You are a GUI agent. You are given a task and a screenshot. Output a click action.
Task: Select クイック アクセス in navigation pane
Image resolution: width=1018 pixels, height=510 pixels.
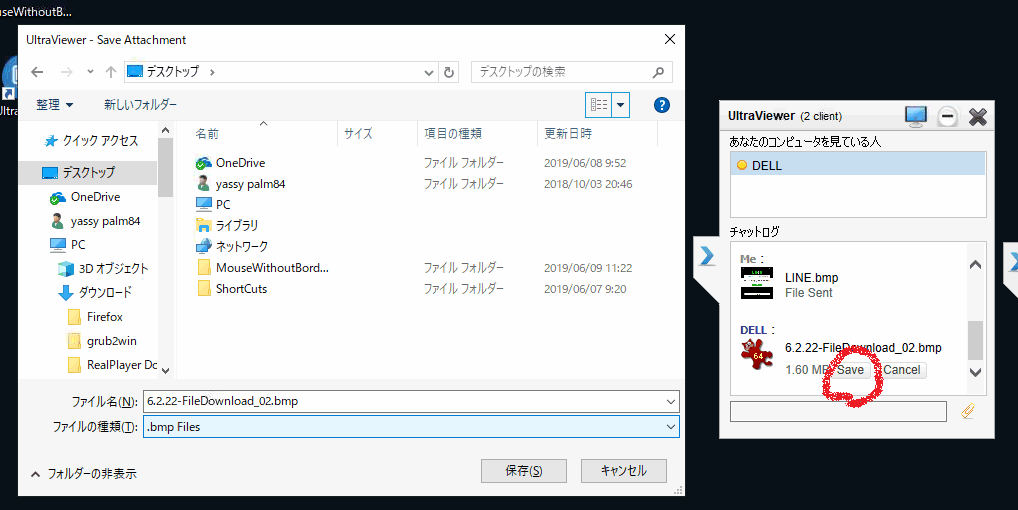coord(92,141)
